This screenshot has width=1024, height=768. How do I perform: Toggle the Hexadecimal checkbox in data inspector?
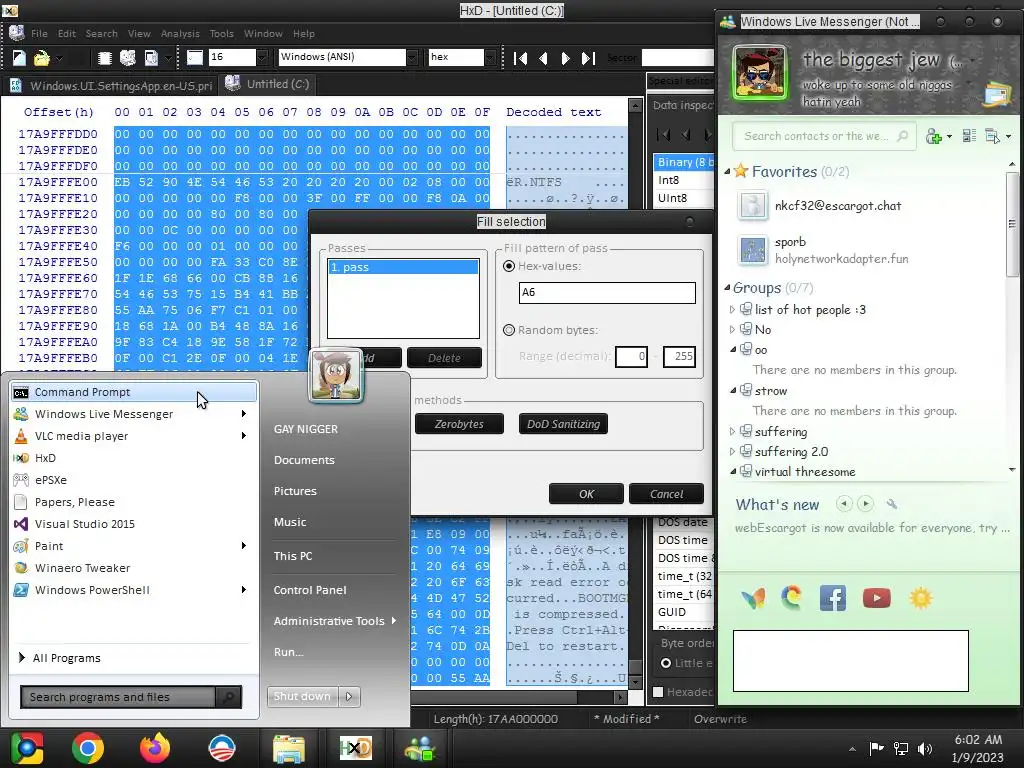pyautogui.click(x=658, y=692)
